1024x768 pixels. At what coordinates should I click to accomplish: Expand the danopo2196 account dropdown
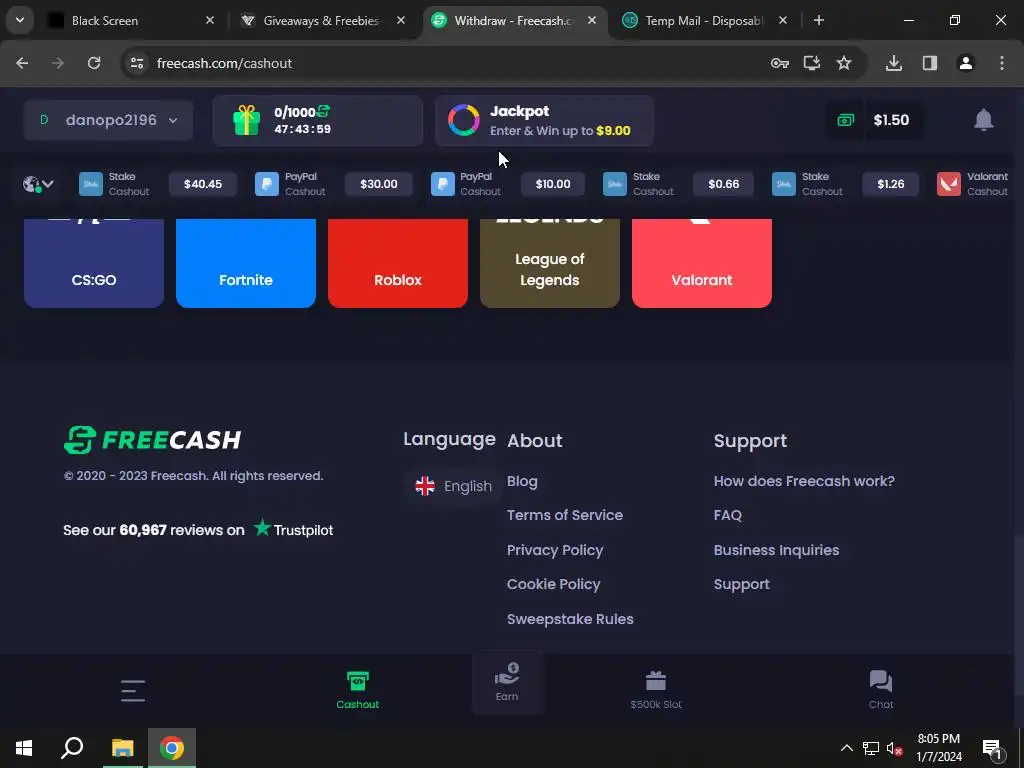[x=108, y=120]
